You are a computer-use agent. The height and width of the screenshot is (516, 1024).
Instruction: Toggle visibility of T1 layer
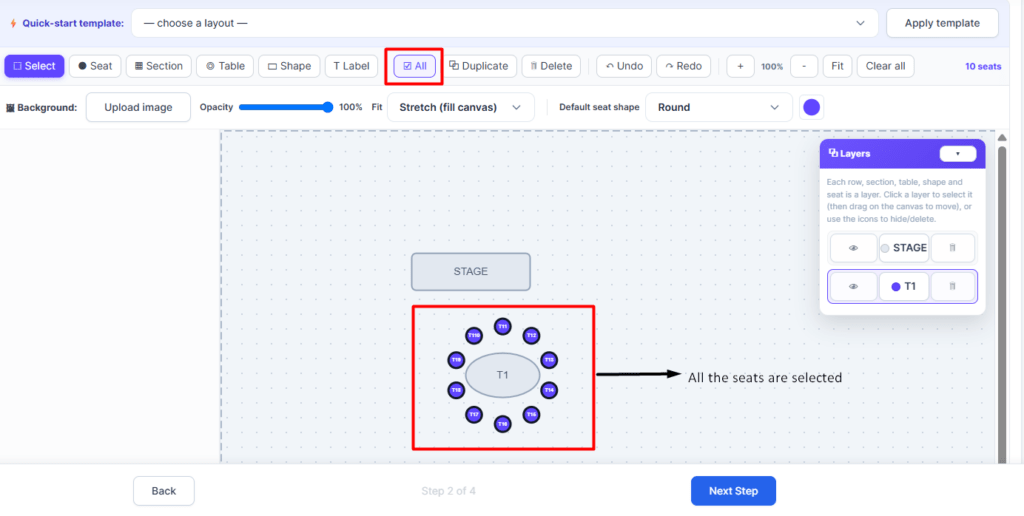tap(854, 286)
